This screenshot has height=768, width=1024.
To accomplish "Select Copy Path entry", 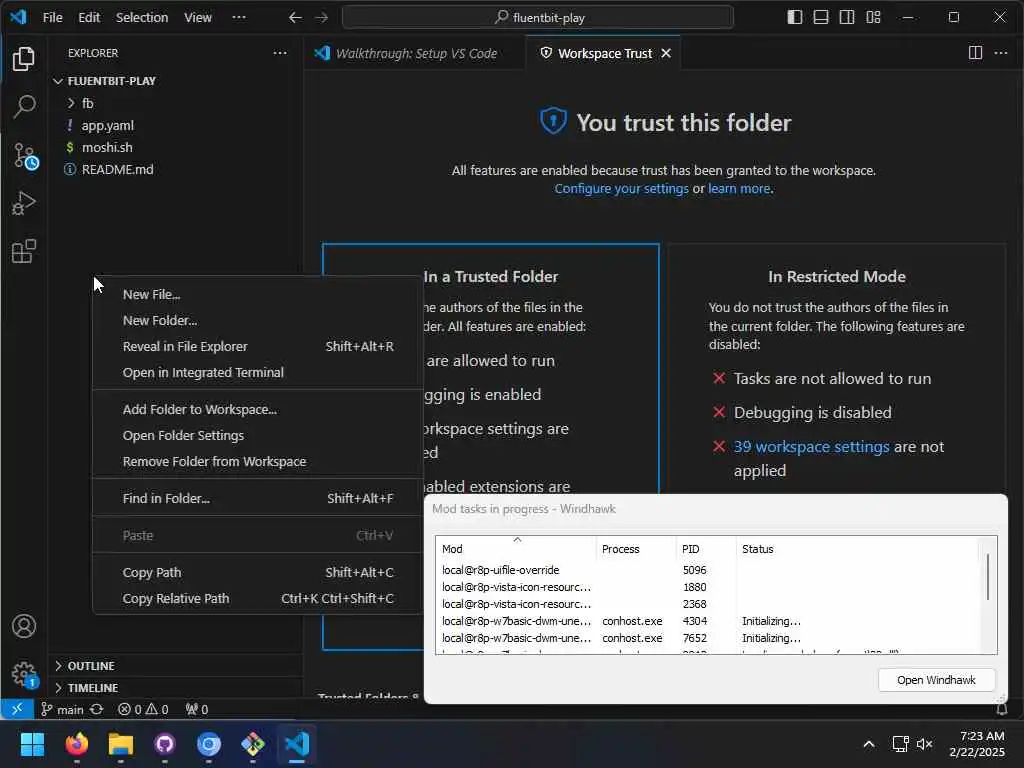I will tap(257, 573).
